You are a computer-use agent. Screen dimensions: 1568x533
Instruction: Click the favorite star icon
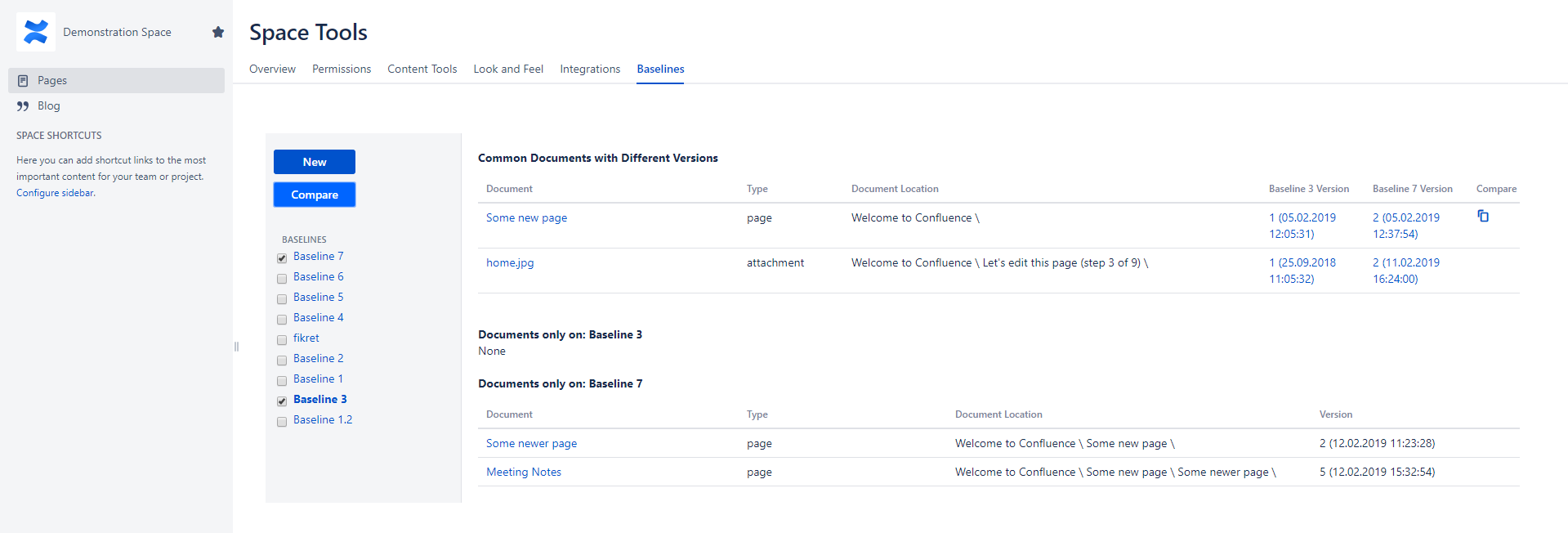(x=218, y=32)
